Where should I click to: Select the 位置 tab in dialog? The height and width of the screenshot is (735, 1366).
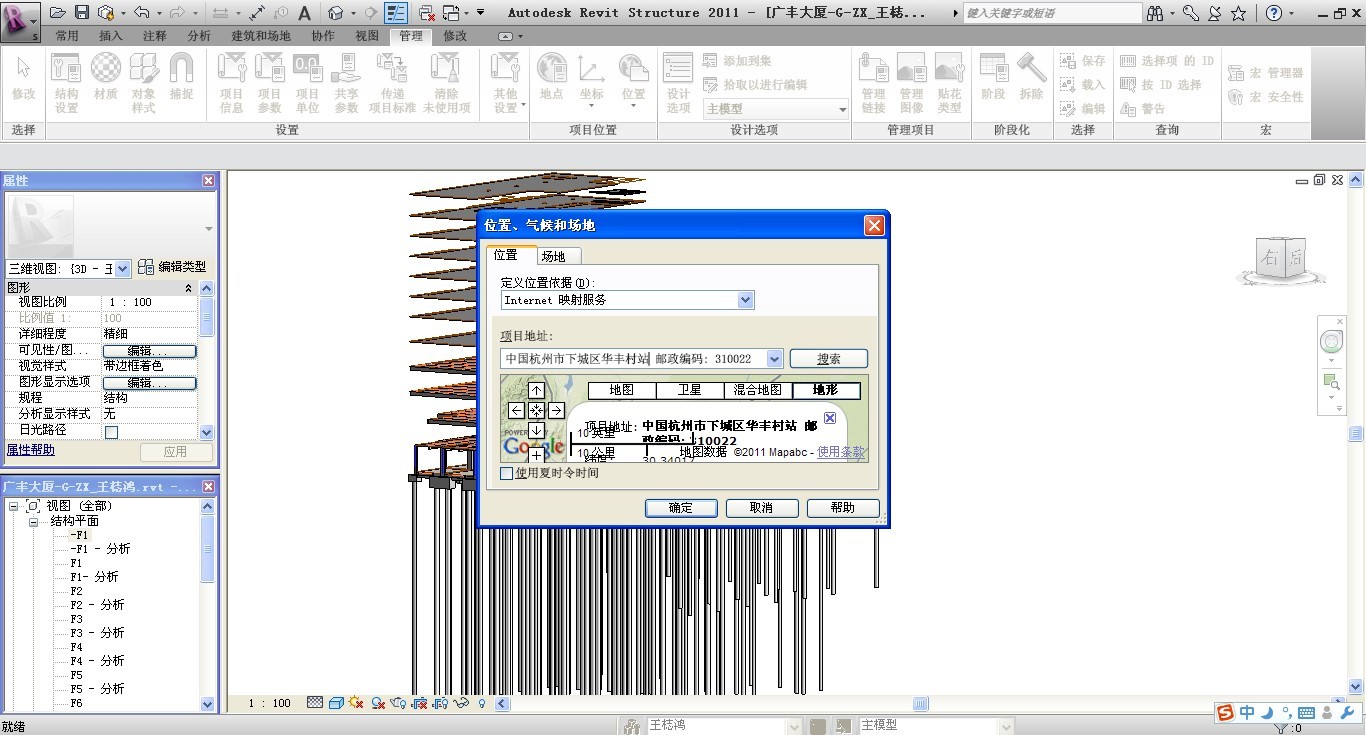pyautogui.click(x=506, y=255)
